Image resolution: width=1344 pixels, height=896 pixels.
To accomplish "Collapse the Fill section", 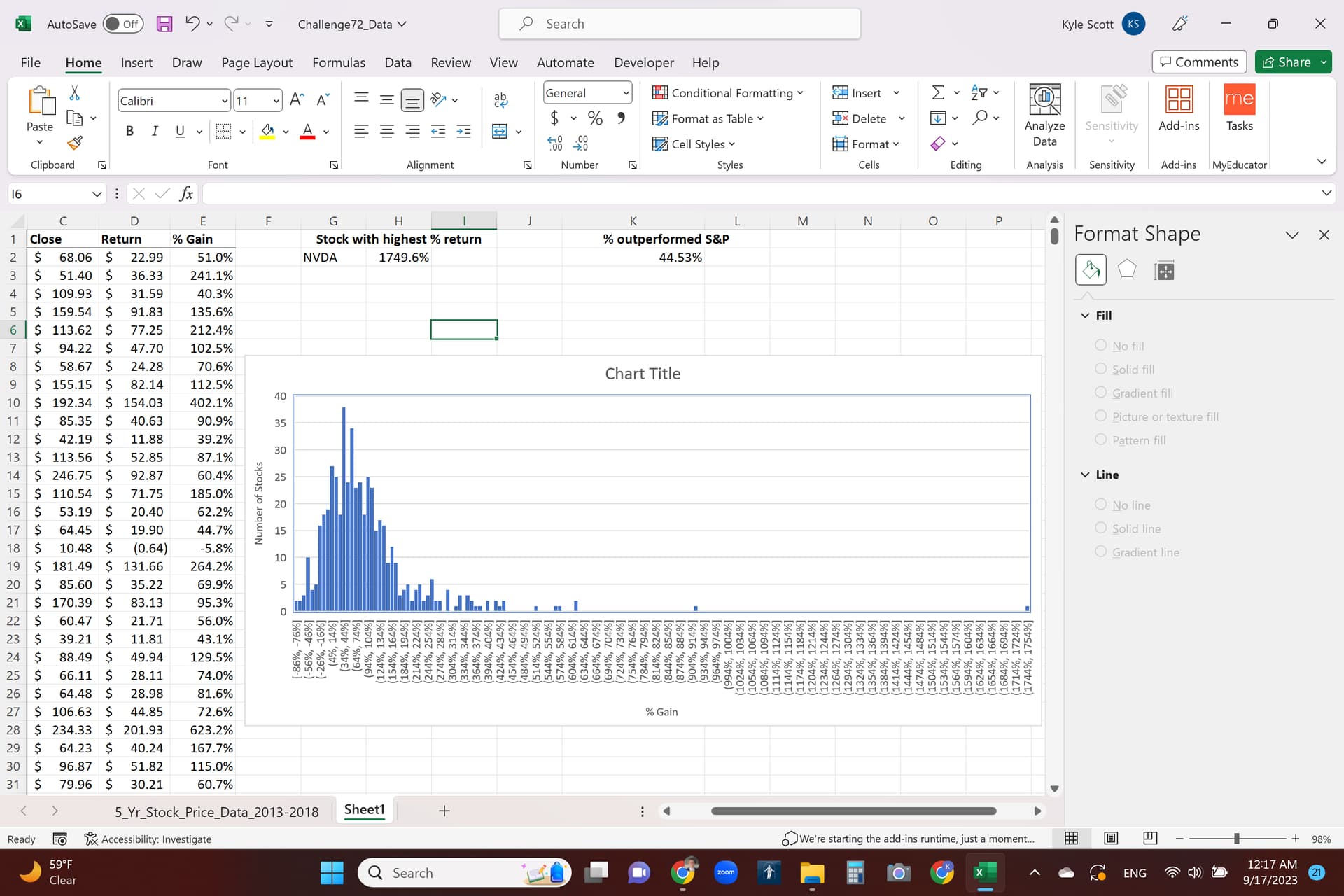I will click(1085, 316).
